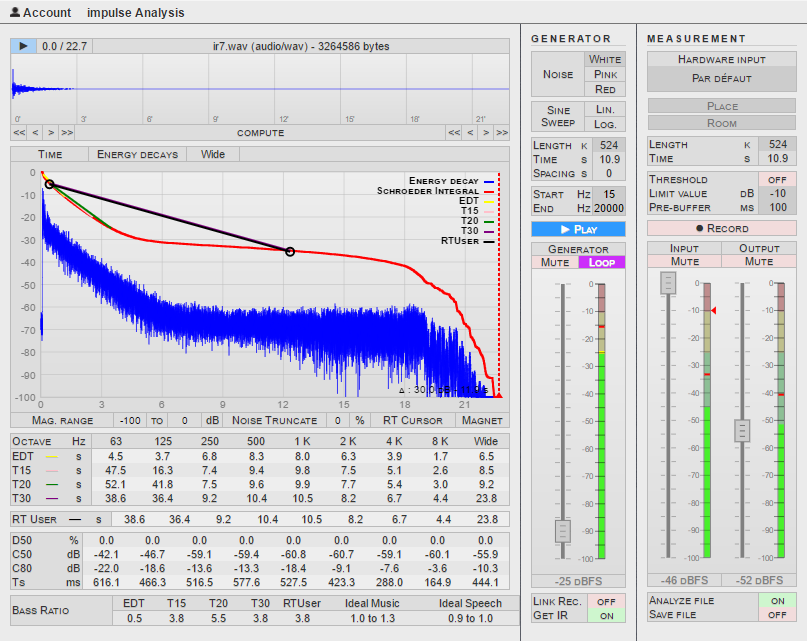The image size is (807, 641).
Task: Open the Wide octave band selector
Action: (x=212, y=154)
